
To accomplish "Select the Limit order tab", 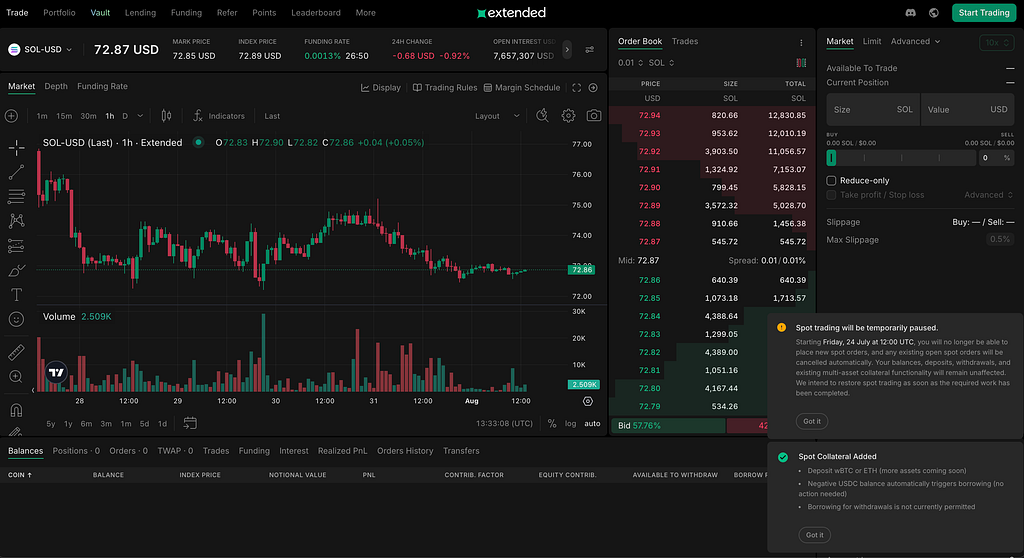I will 872,41.
